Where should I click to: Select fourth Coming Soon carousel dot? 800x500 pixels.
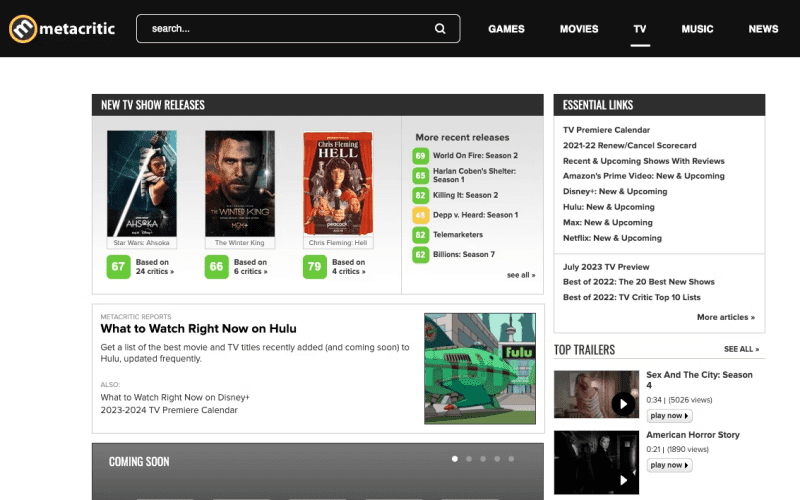click(x=497, y=459)
